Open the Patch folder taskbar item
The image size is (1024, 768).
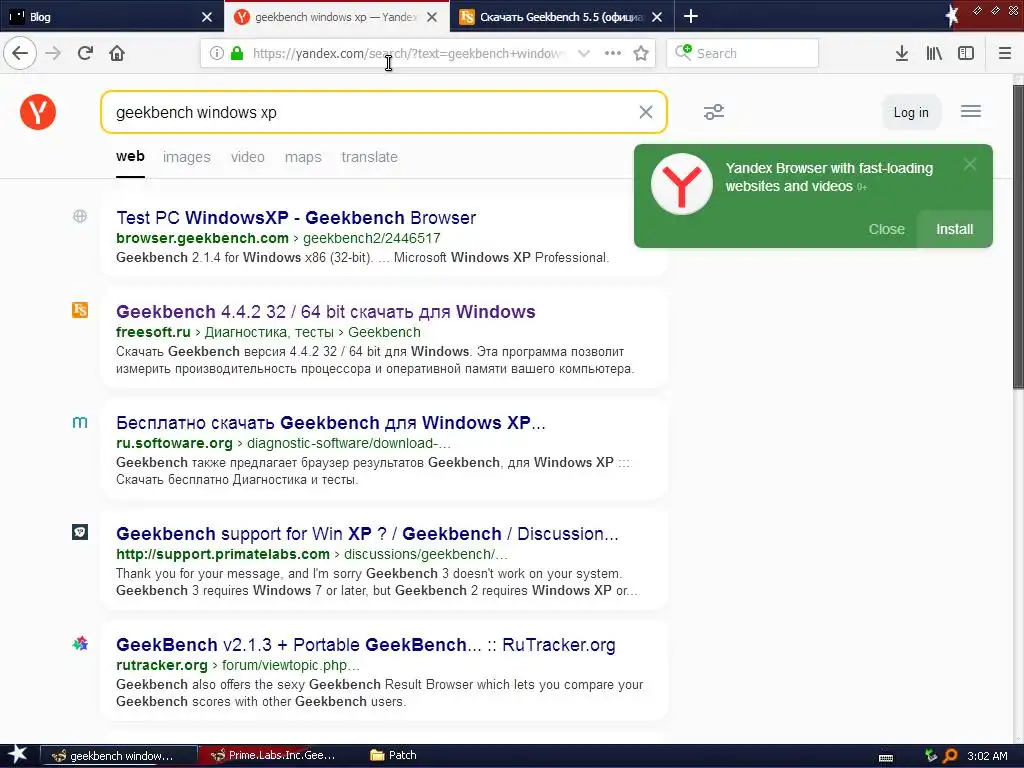[393, 756]
